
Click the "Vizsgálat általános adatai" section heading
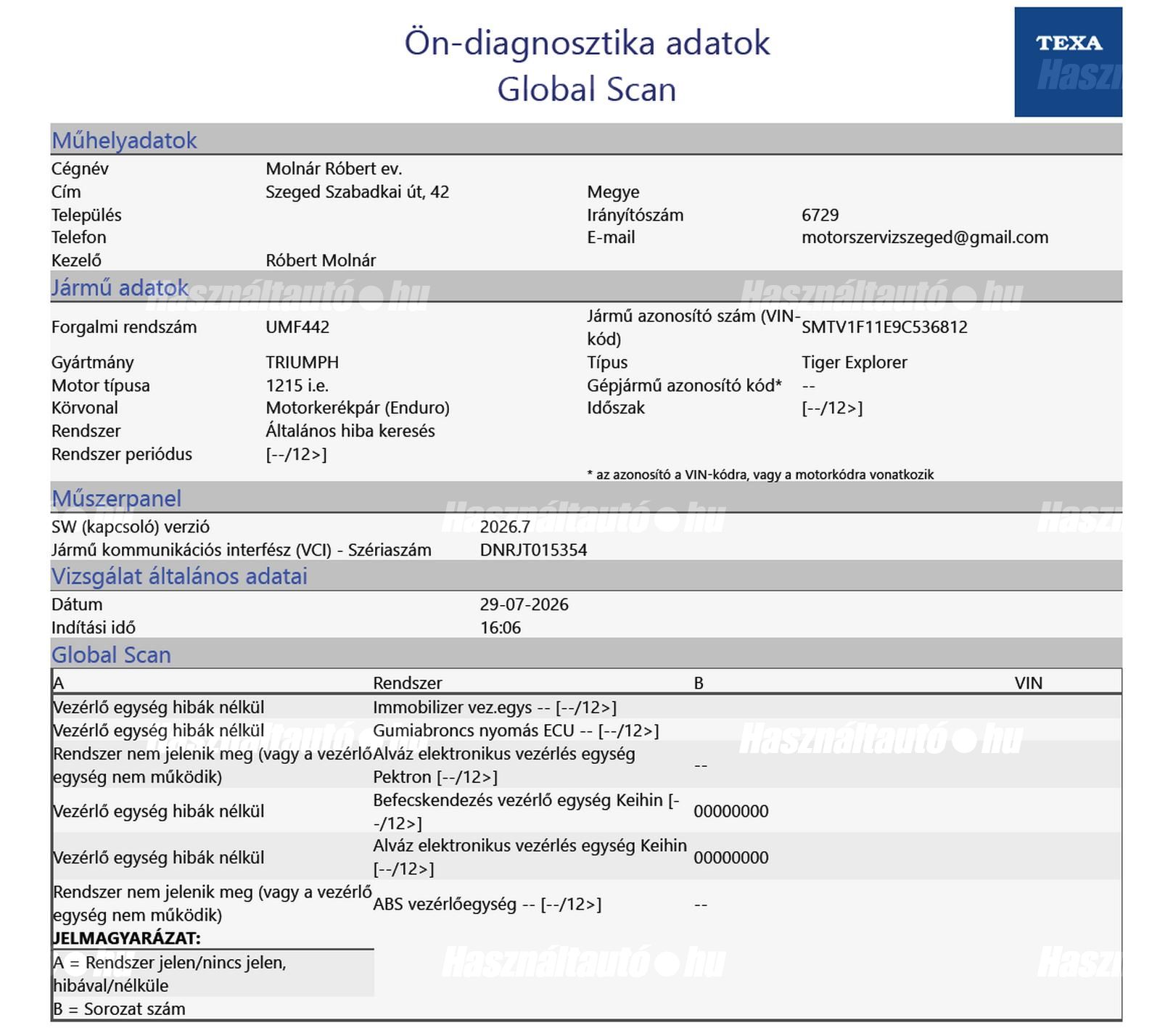(179, 576)
